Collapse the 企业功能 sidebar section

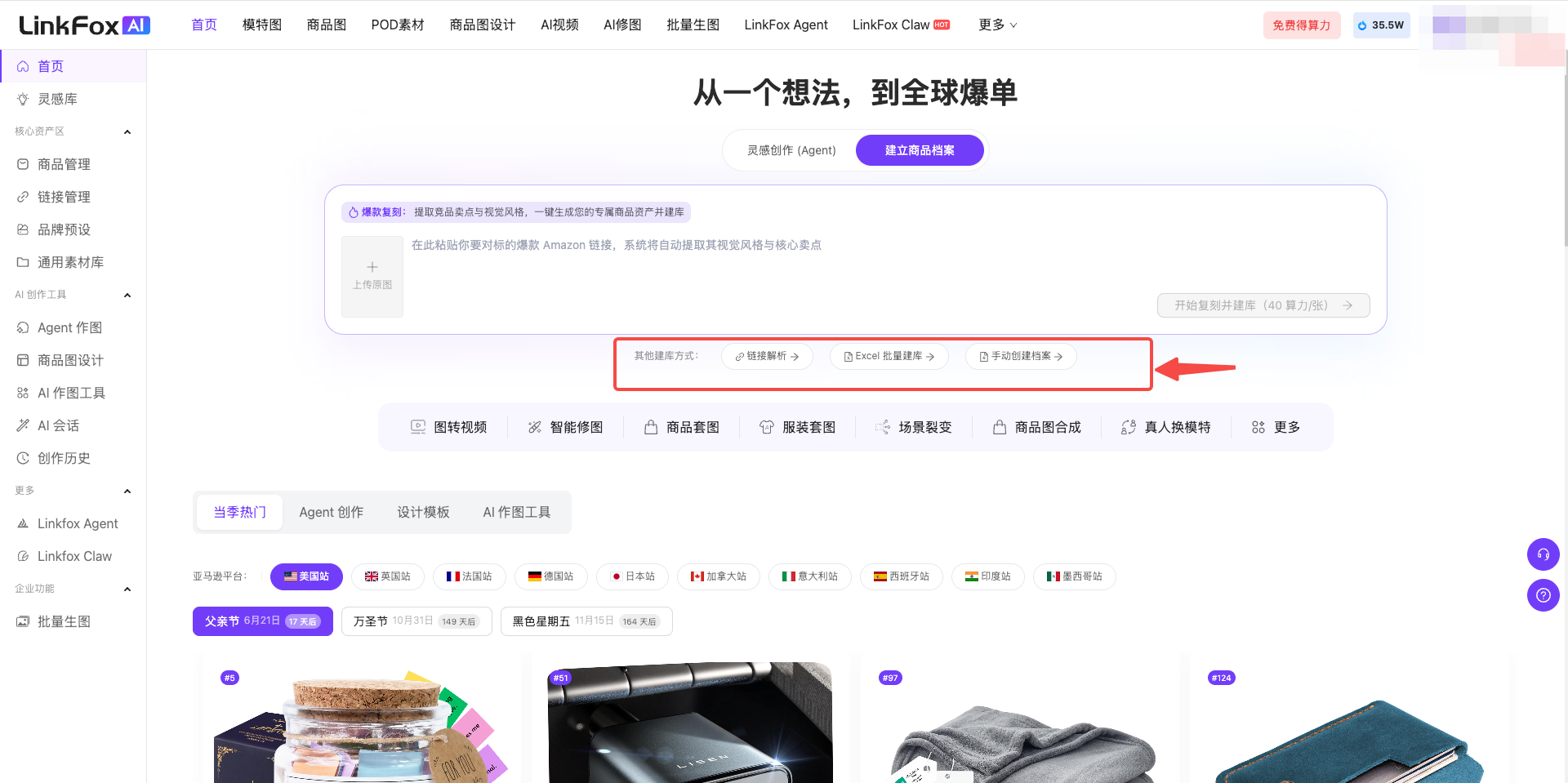(127, 589)
